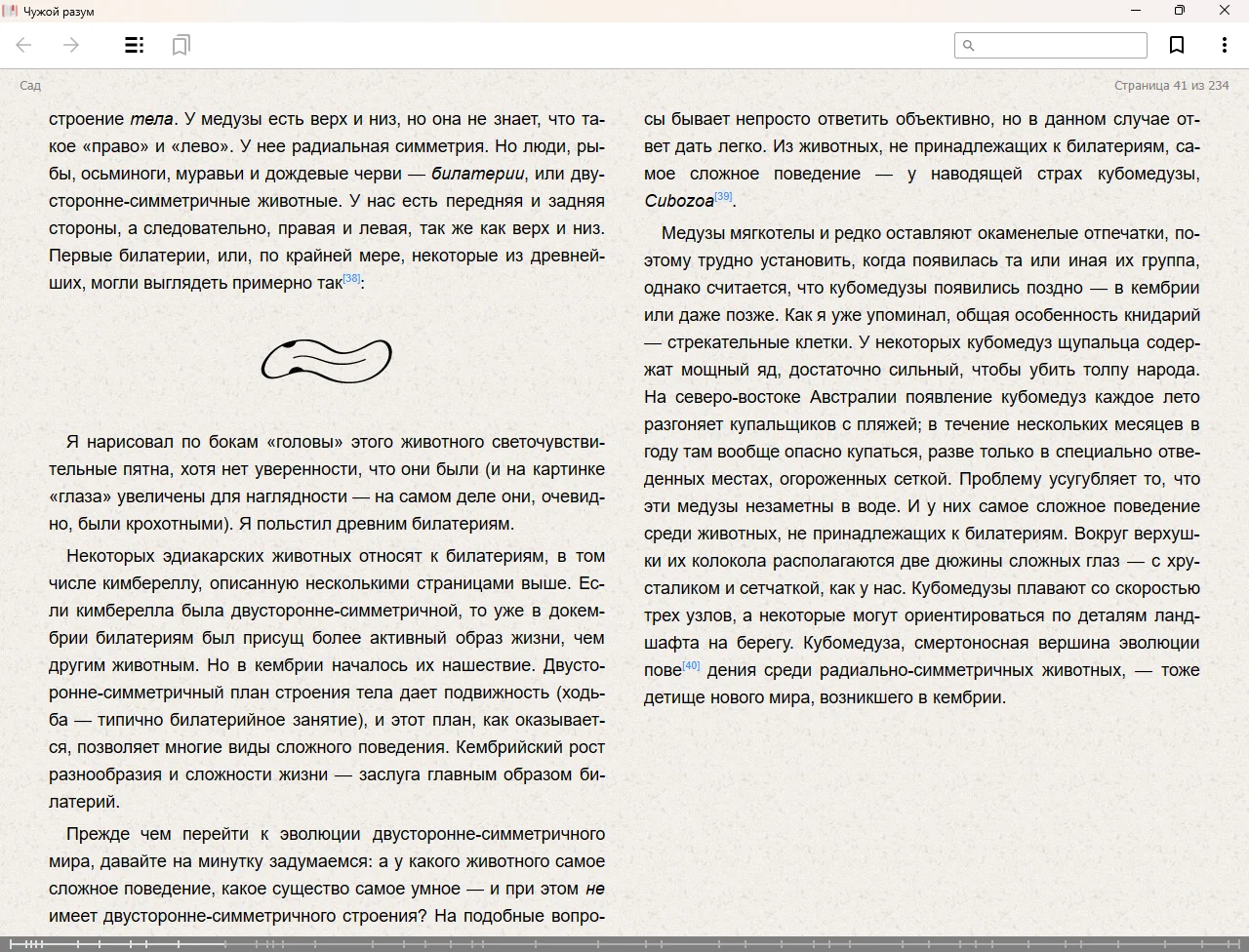
Task: Click the forward navigation arrow
Action: coord(71,45)
